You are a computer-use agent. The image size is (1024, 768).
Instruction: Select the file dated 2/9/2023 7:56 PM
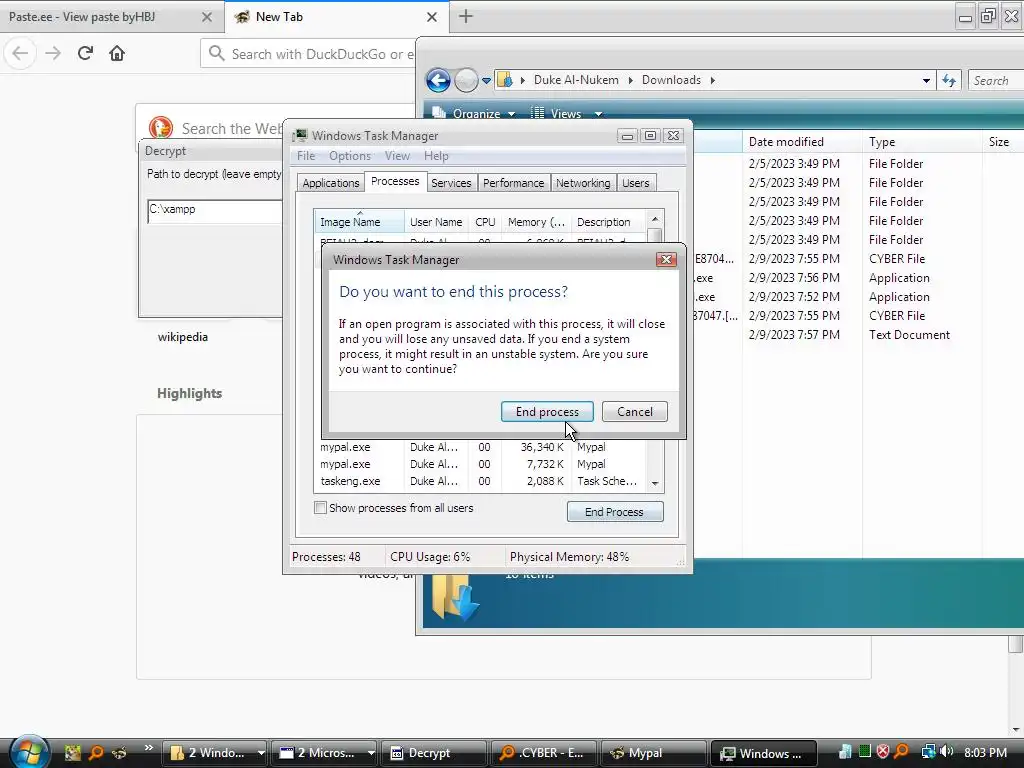click(794, 278)
